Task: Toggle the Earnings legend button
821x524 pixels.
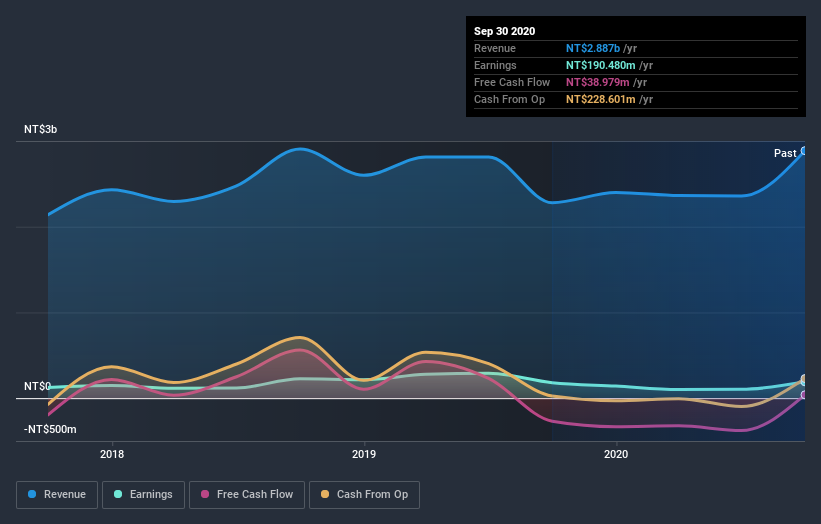Action: pyautogui.click(x=143, y=495)
